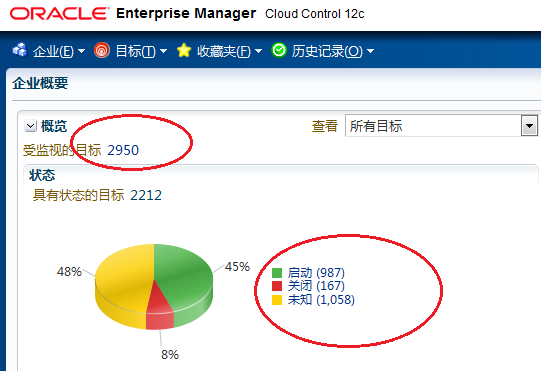Click the red Targets bullseye icon

pos(102,50)
